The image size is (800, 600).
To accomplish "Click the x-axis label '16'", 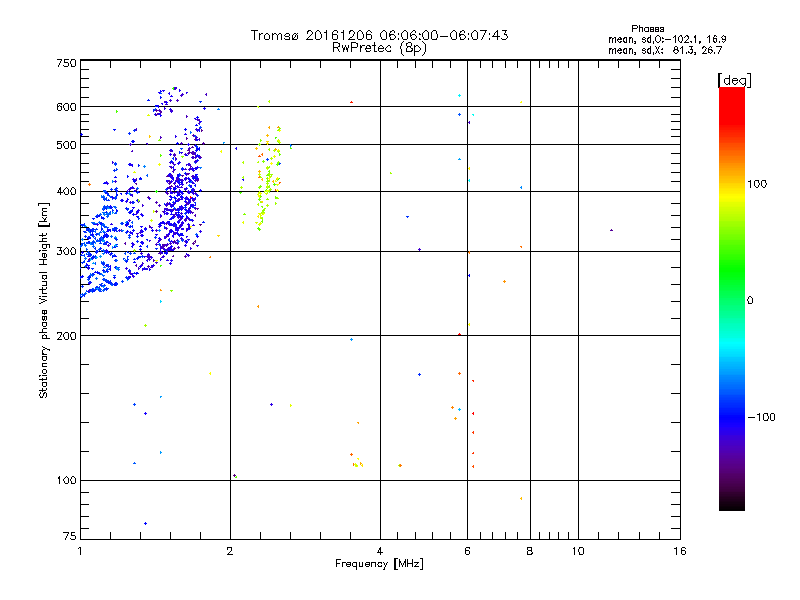I will point(680,551).
